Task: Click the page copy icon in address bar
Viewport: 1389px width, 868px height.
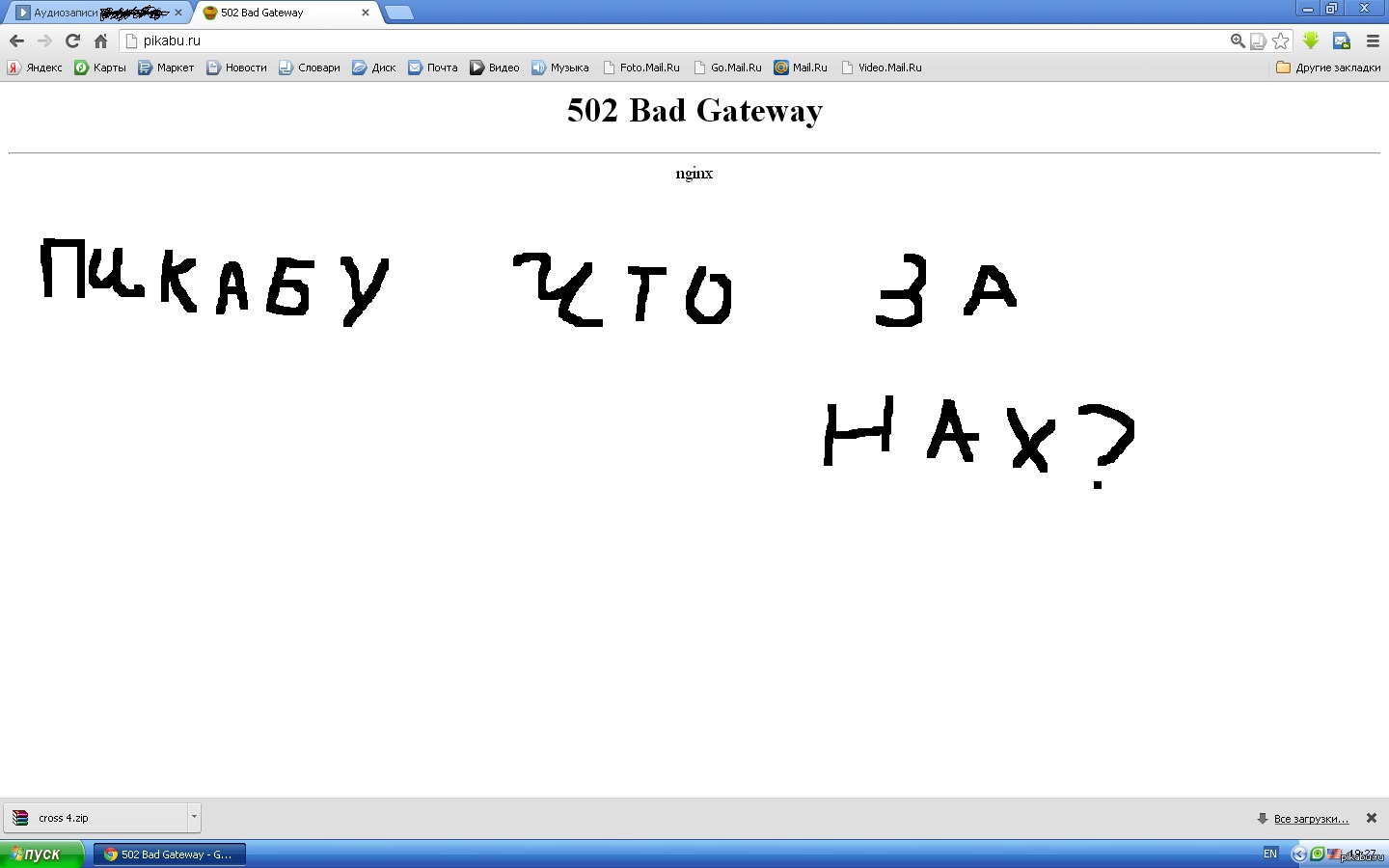Action: pos(1258,41)
